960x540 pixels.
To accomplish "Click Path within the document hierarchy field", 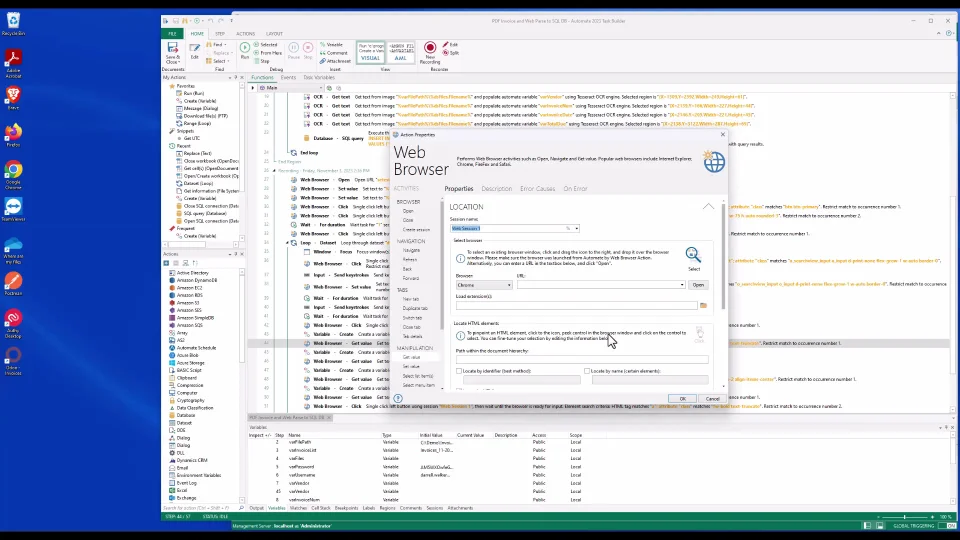I will (582, 360).
